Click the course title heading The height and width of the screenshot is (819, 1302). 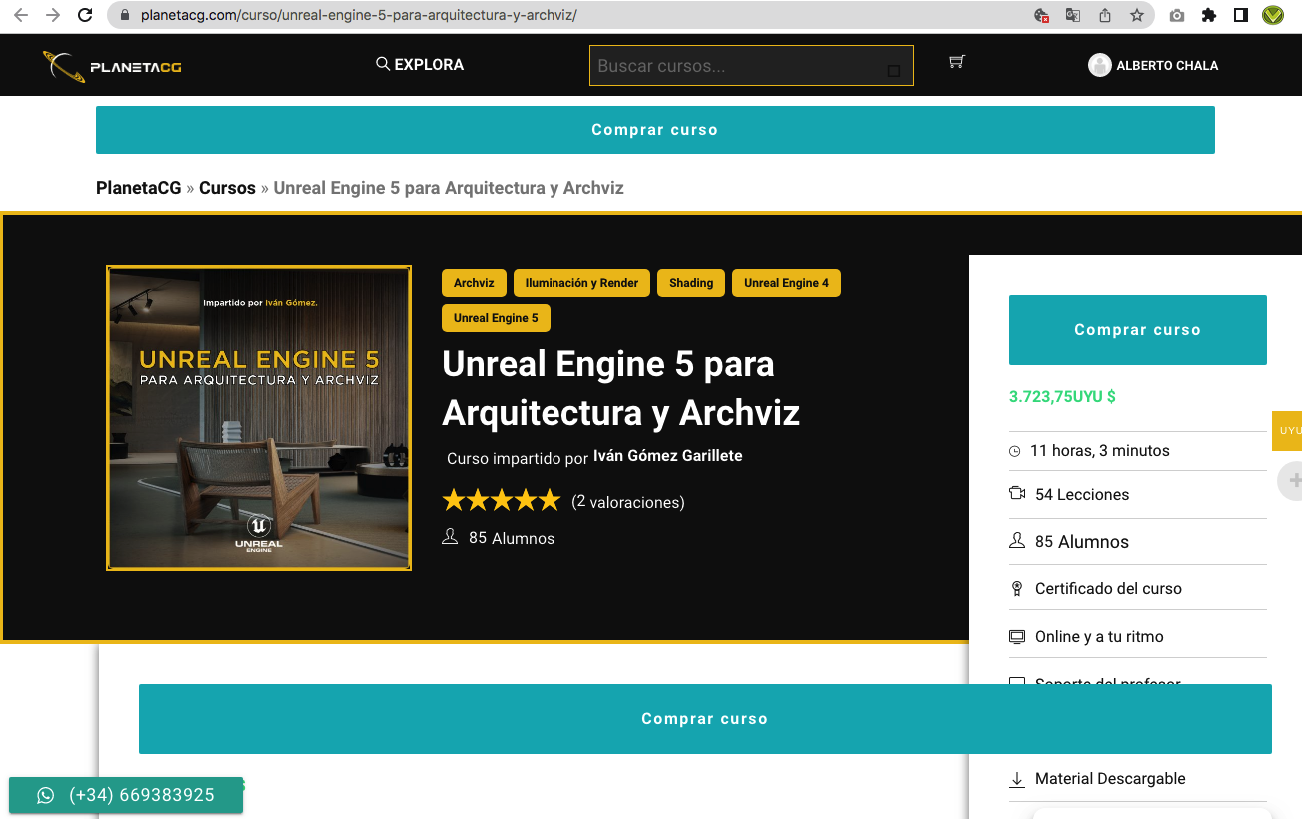pos(621,388)
